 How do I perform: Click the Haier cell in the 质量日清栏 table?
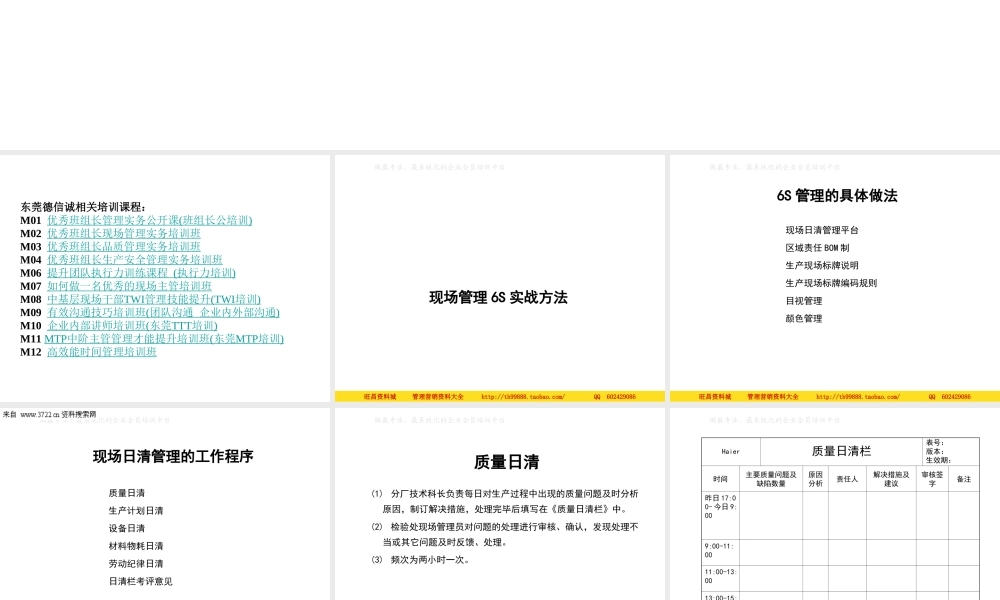coord(731,449)
